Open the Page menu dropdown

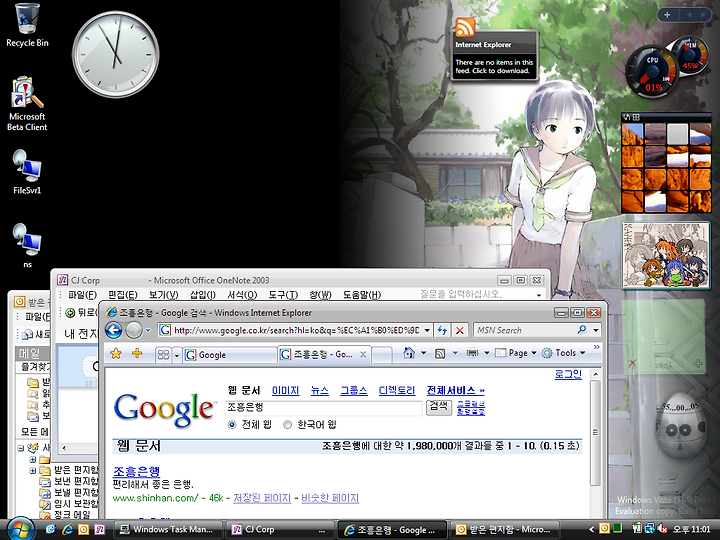(517, 353)
